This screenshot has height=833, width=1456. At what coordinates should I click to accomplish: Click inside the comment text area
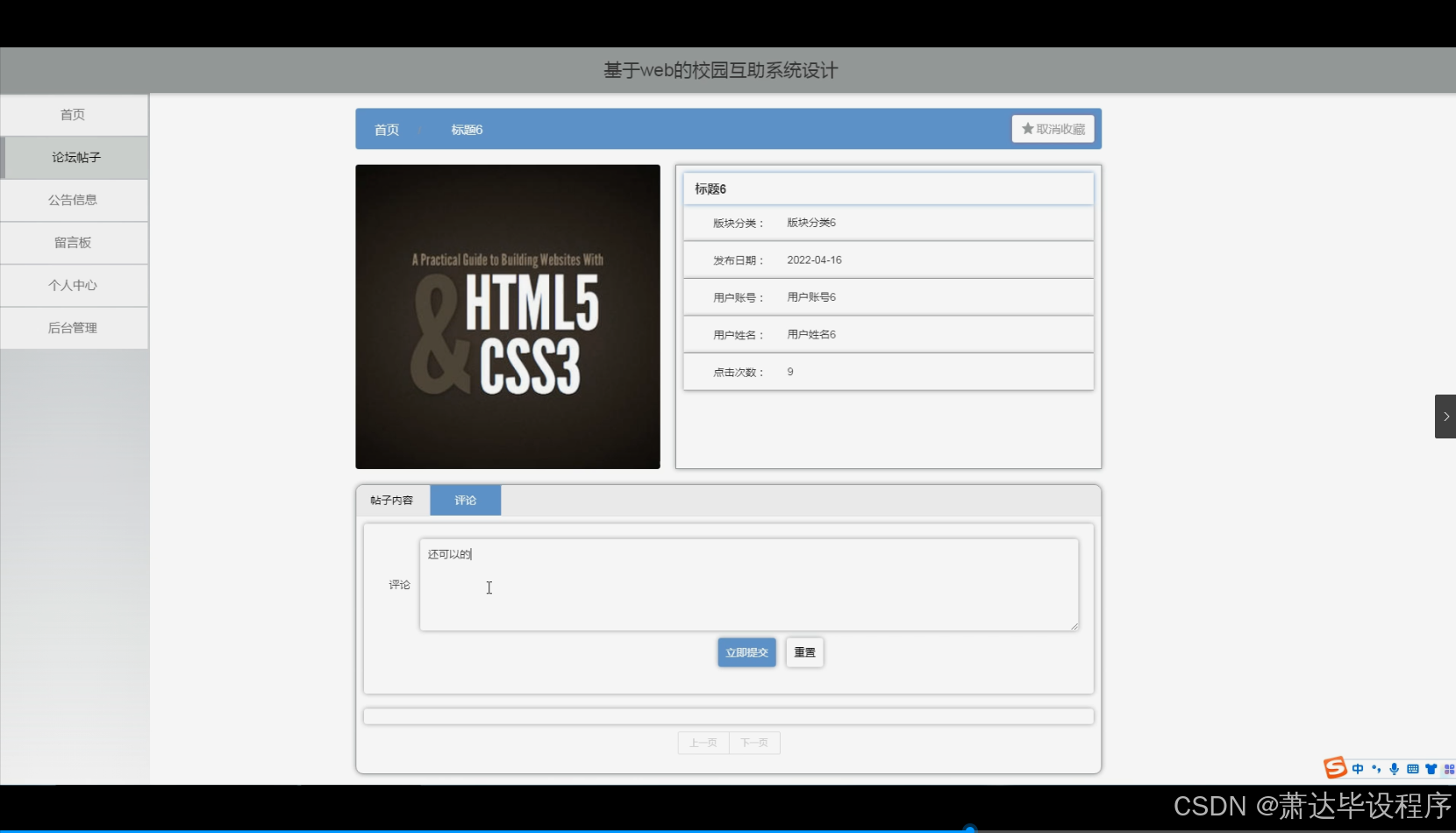pos(749,585)
